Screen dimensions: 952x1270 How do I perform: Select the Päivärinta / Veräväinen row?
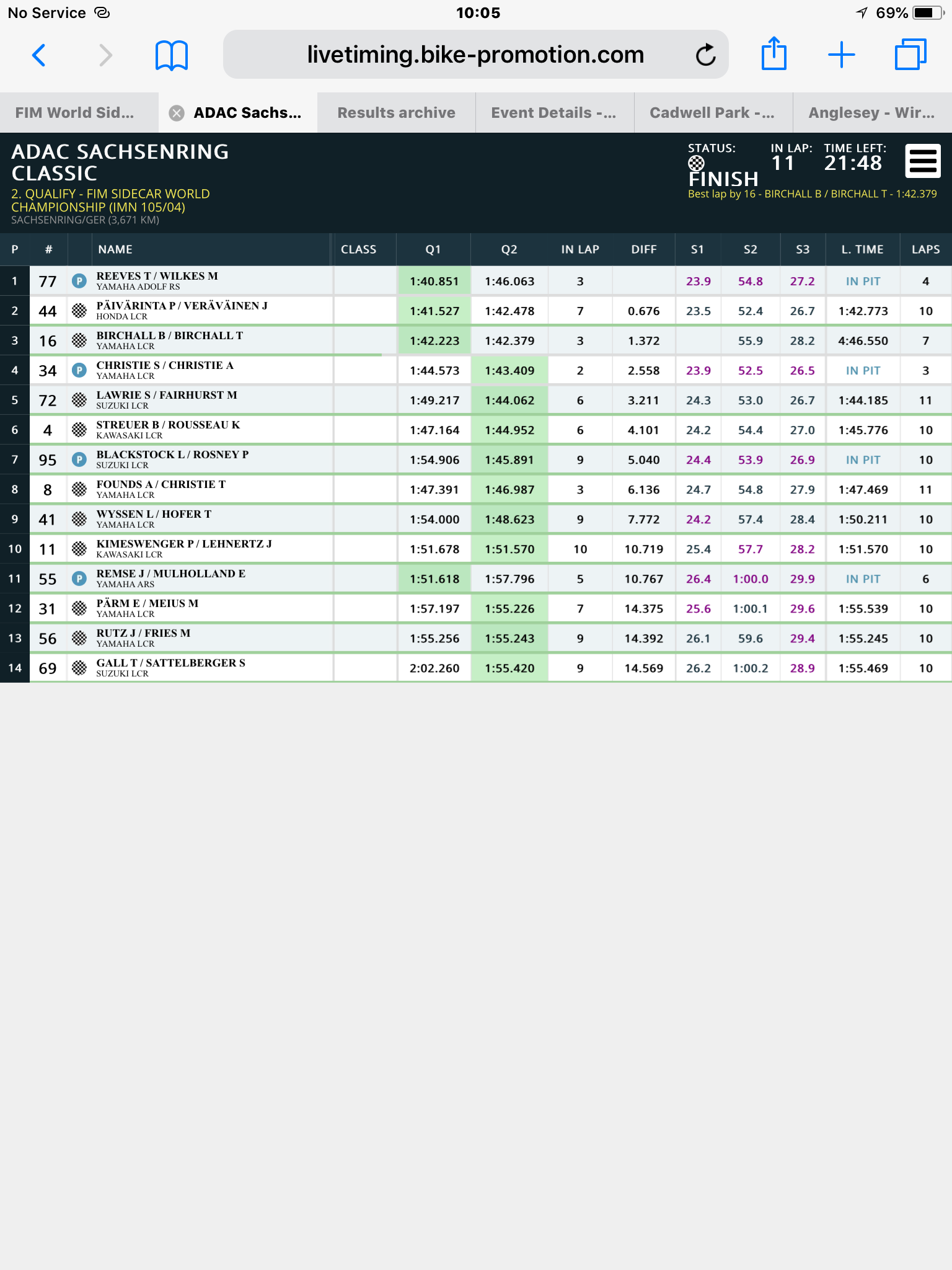click(x=476, y=311)
